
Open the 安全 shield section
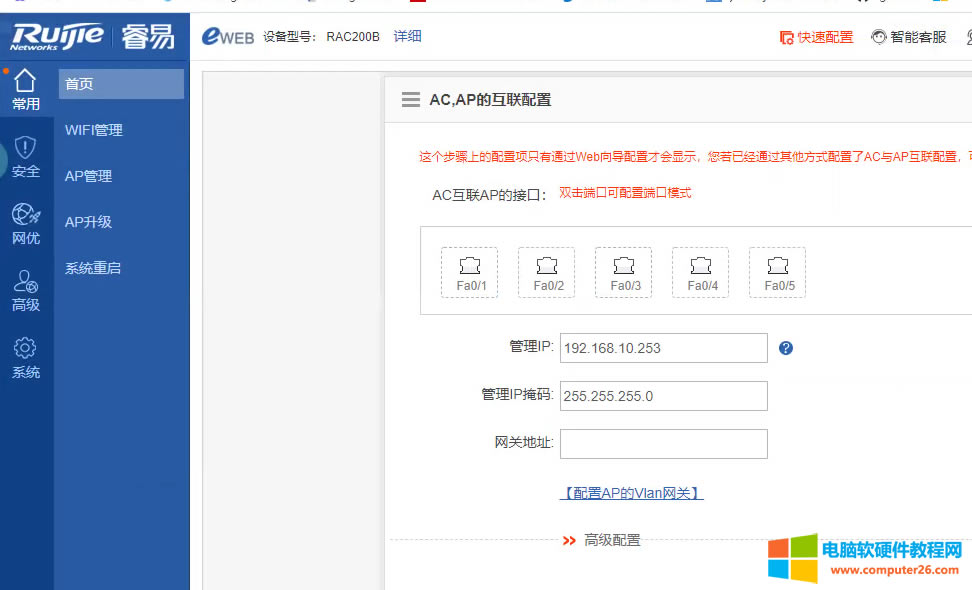point(26,157)
